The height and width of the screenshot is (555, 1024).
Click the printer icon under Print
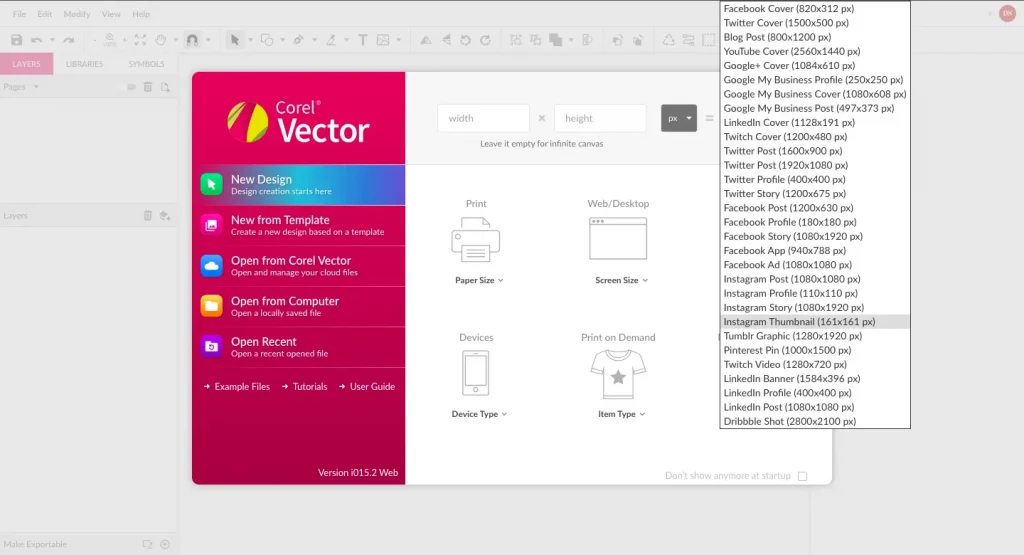coord(475,240)
